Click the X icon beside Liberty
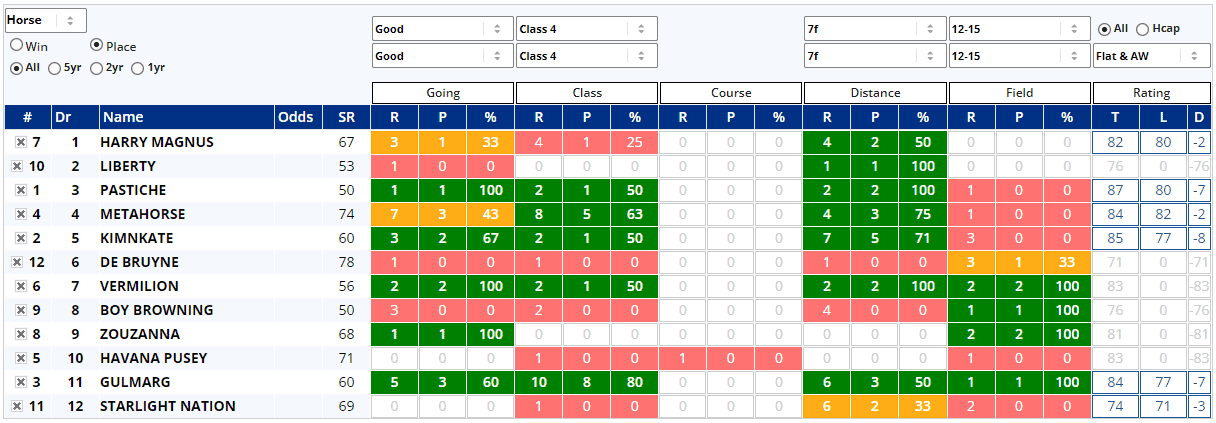1216x423 pixels. pyautogui.click(x=17, y=166)
